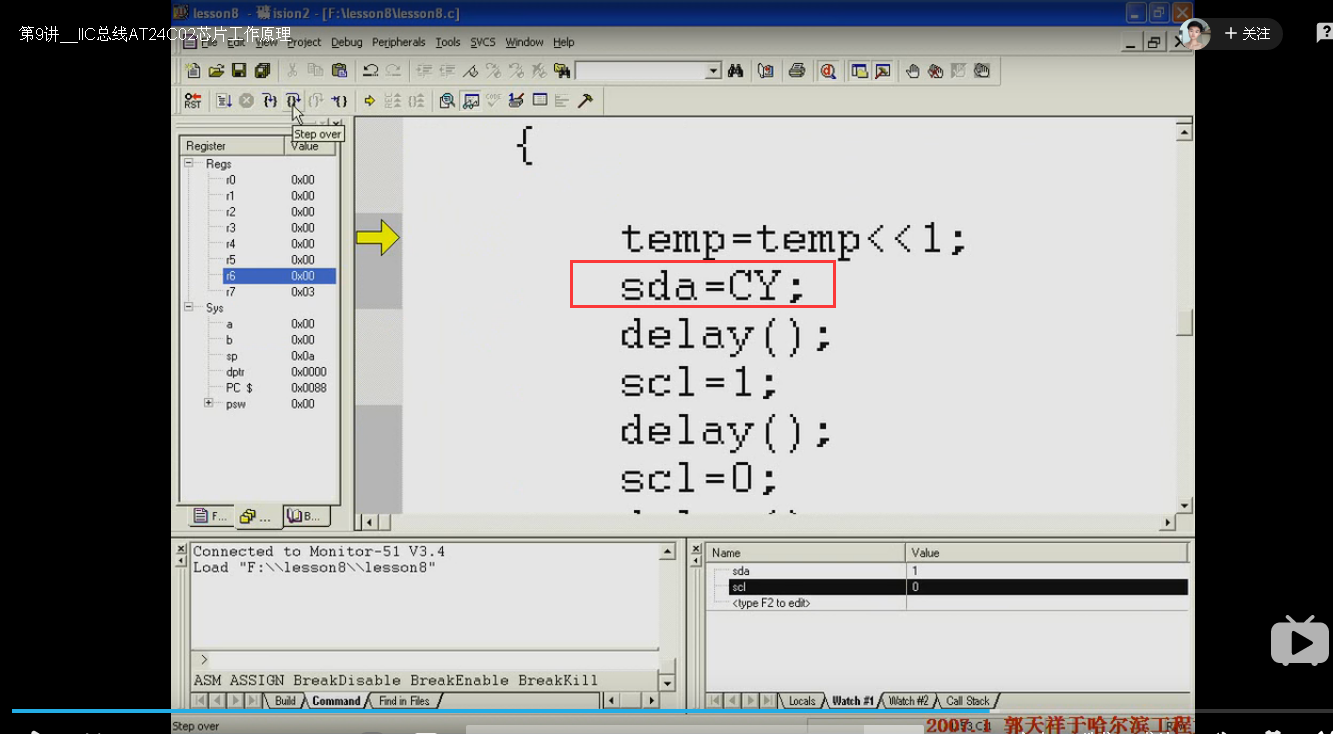Click the 关注 follow button
This screenshot has height=734, width=1333.
(1247, 33)
